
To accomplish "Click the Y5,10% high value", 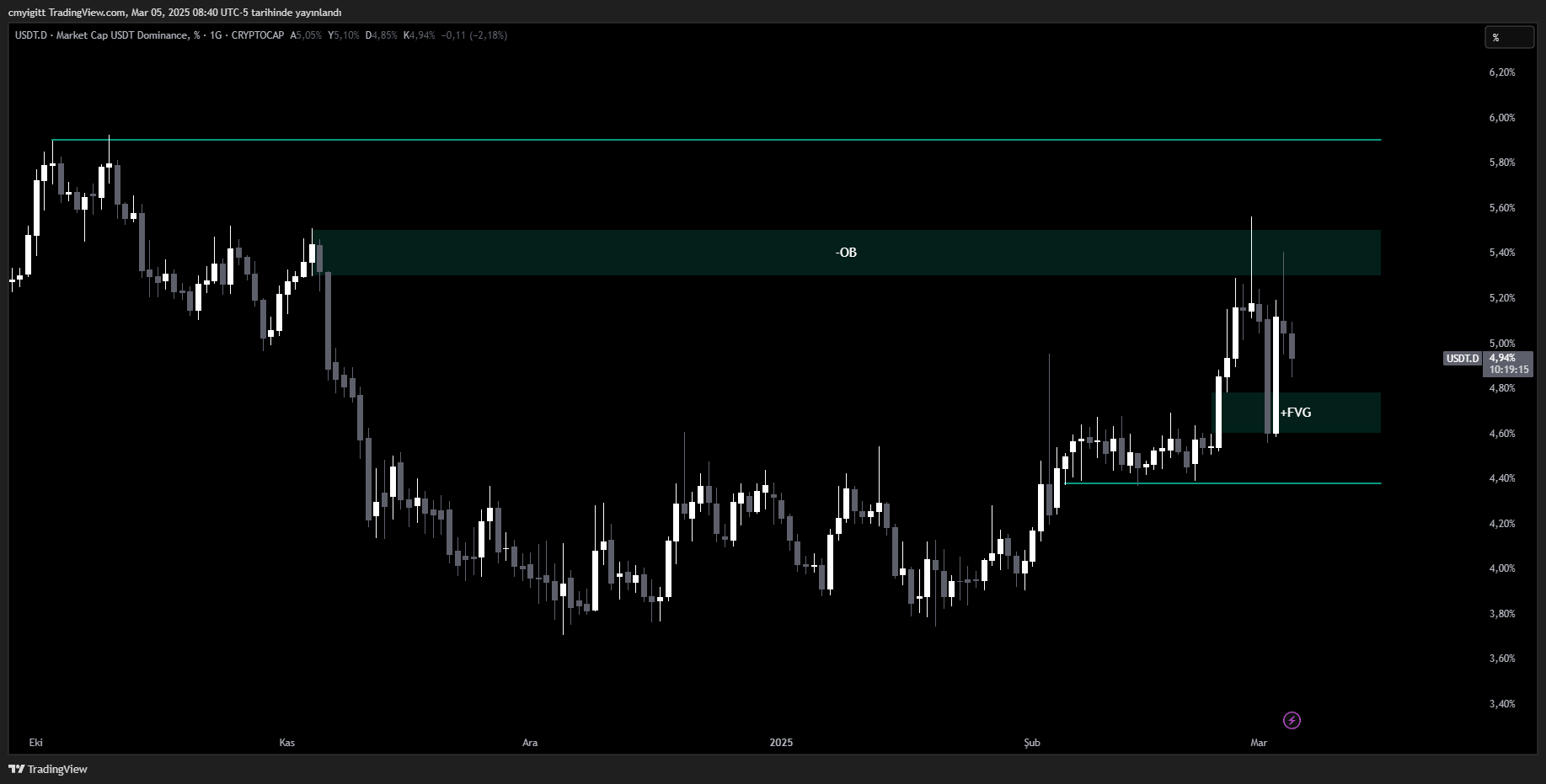I will tap(343, 35).
